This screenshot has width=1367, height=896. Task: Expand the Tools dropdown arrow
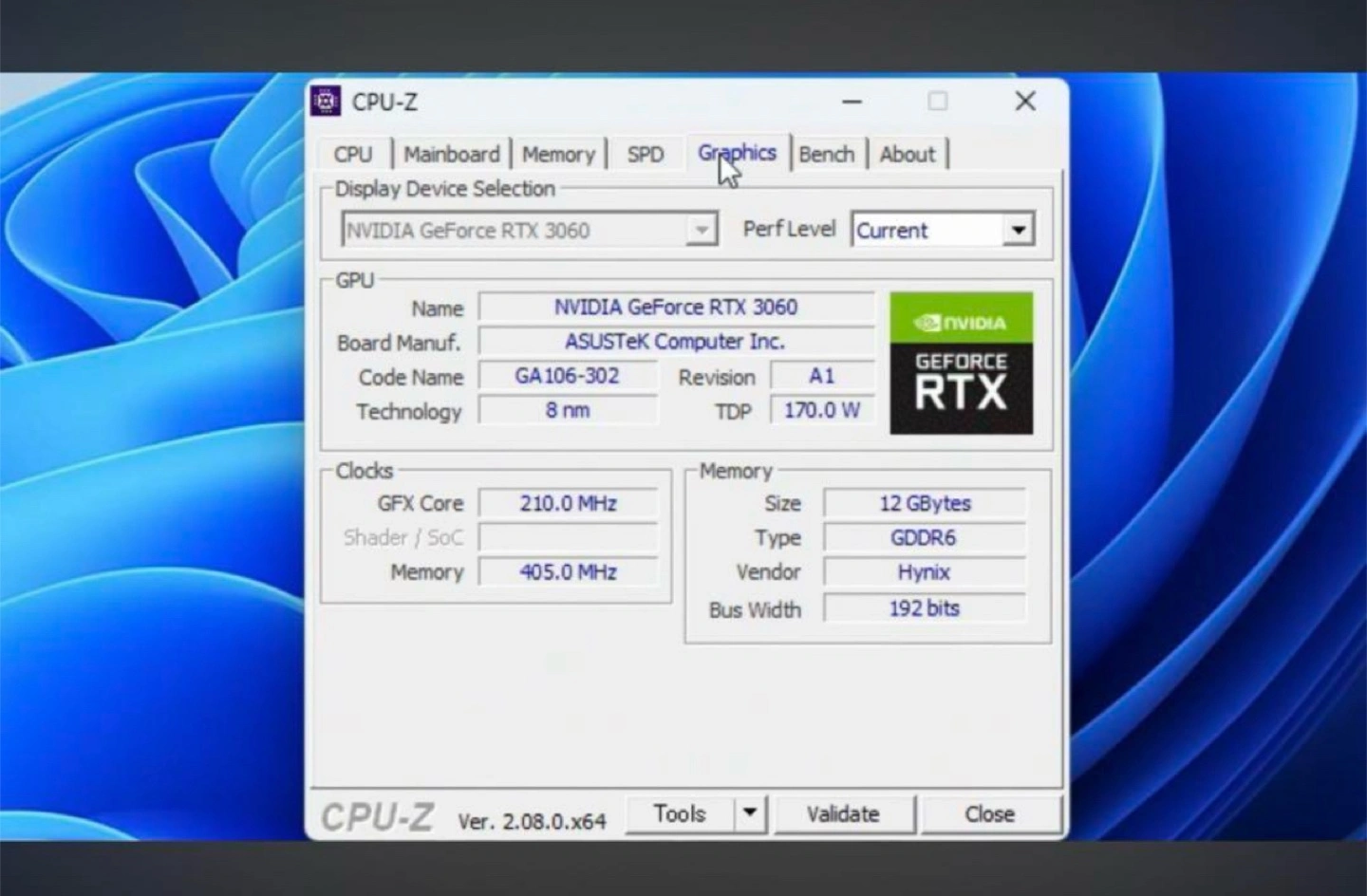[x=750, y=813]
